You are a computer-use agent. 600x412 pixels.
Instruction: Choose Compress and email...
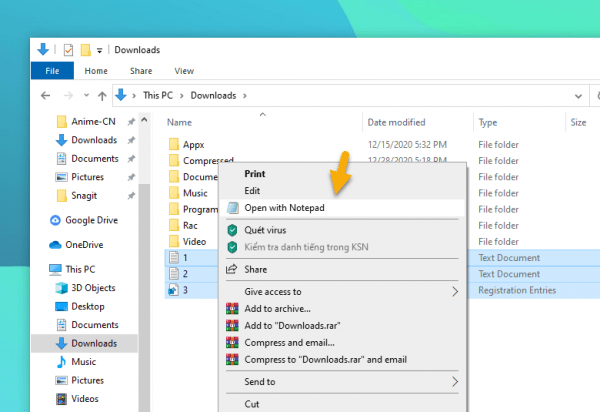click(x=289, y=342)
